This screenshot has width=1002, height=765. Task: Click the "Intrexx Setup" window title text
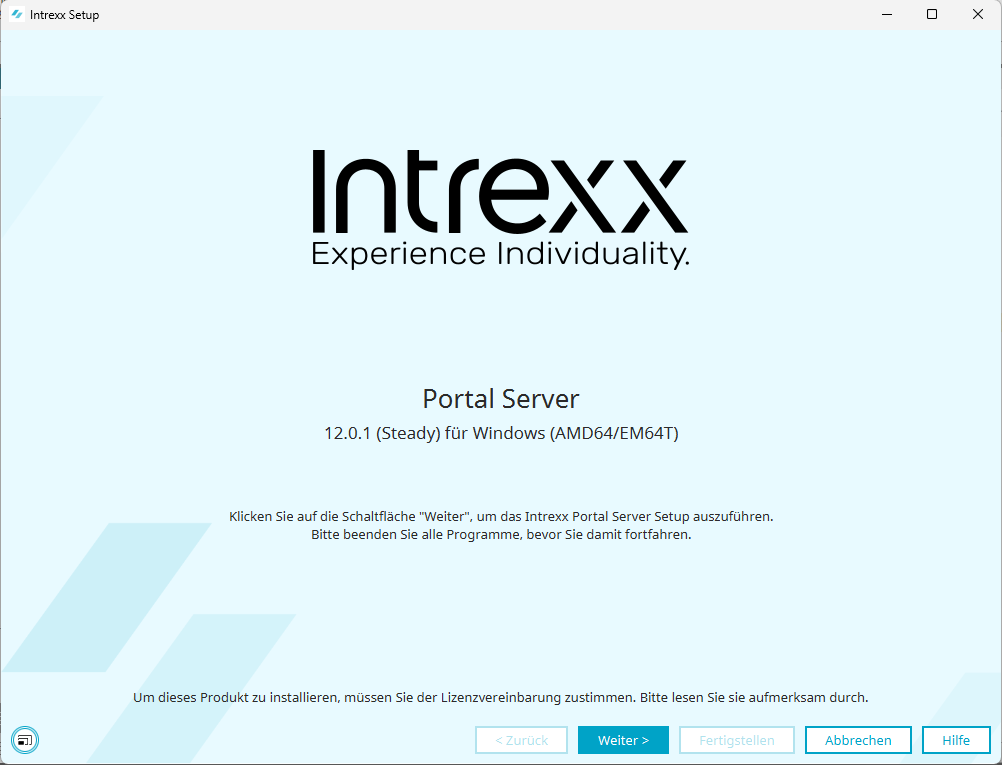65,15
